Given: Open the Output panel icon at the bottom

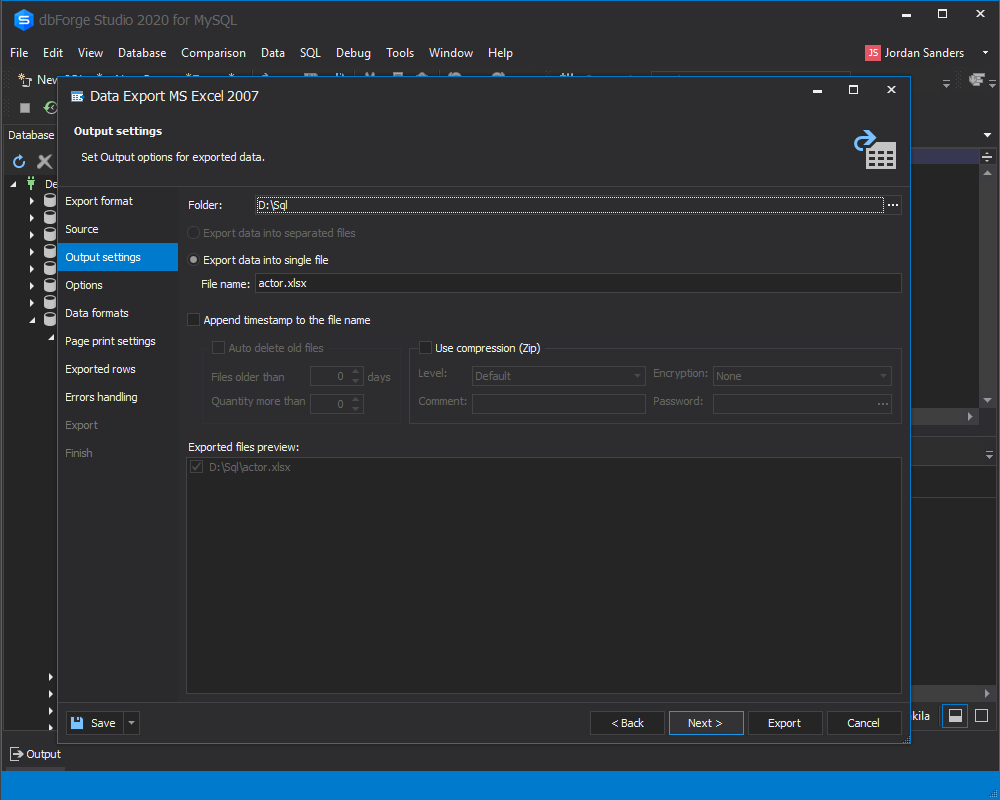Looking at the screenshot, I should pyautogui.click(x=17, y=754).
